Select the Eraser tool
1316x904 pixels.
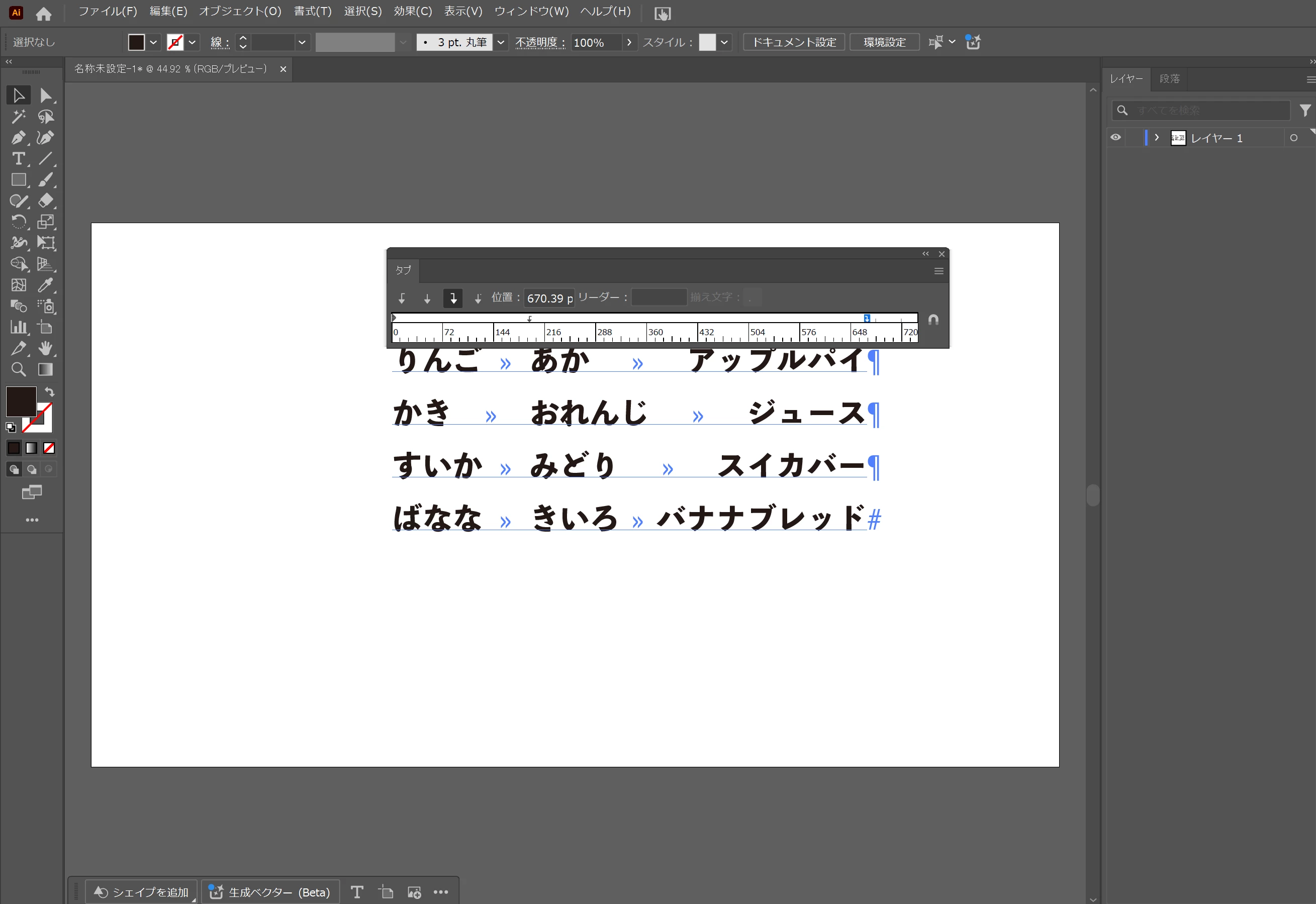tap(45, 200)
